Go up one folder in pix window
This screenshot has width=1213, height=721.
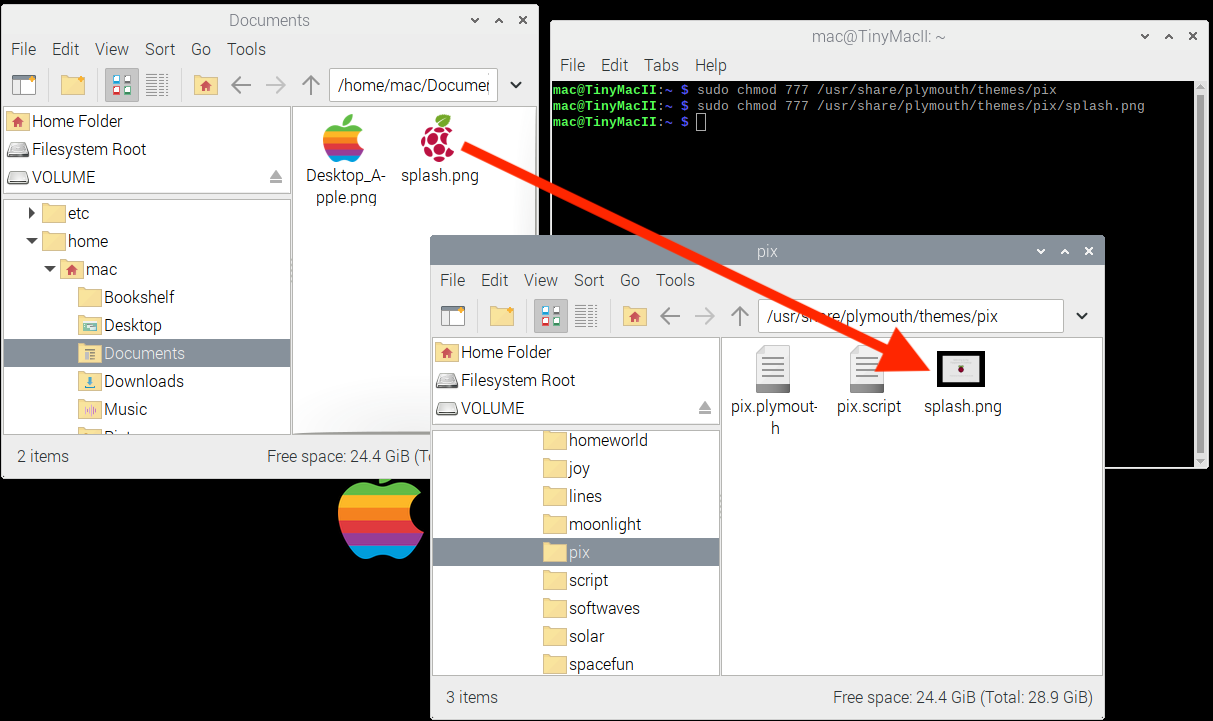click(x=740, y=316)
